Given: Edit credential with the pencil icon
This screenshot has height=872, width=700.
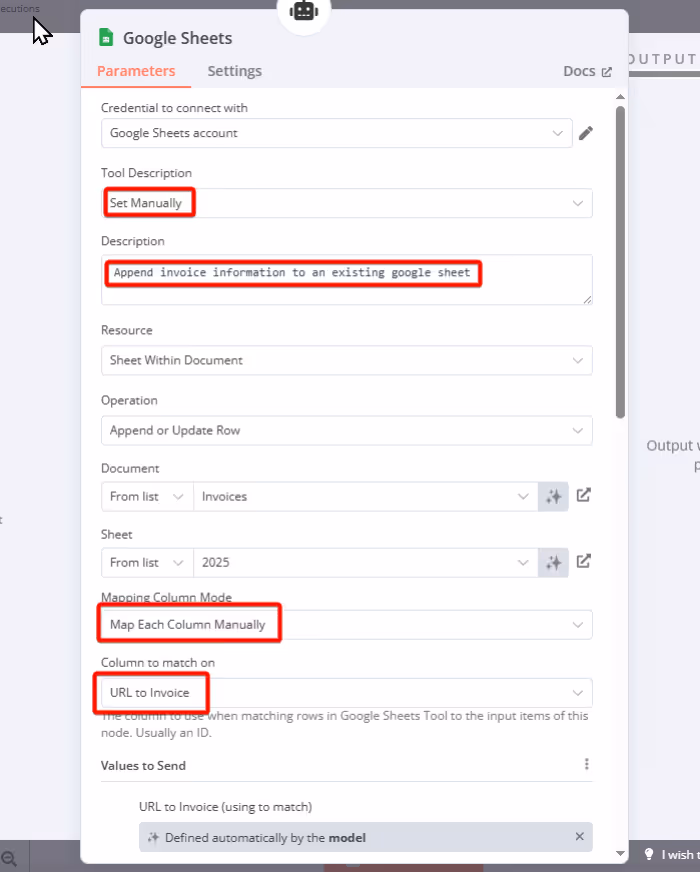Looking at the screenshot, I should 585,133.
